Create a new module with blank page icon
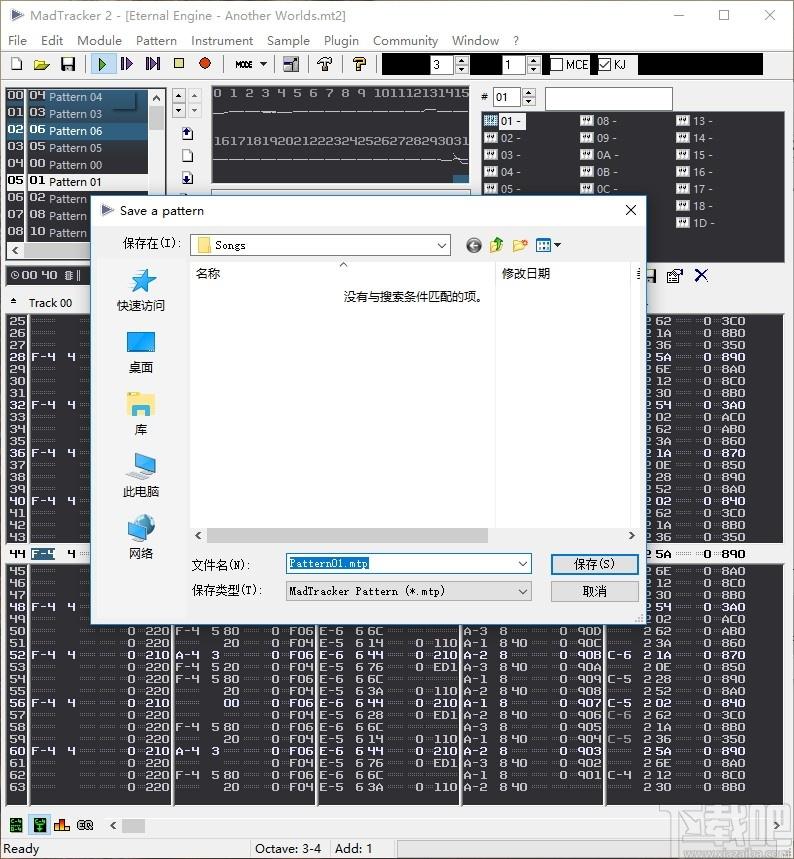 [17, 64]
